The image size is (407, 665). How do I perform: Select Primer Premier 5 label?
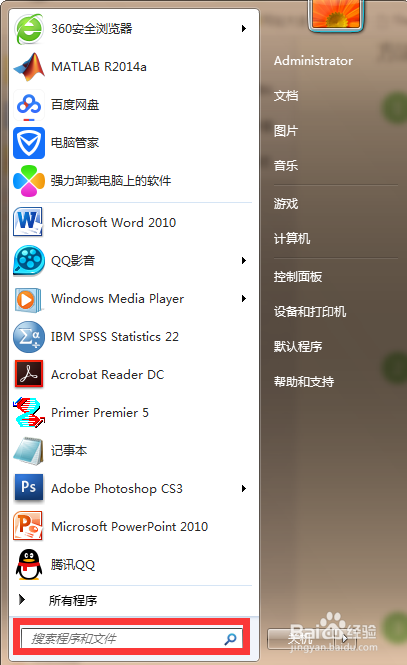tap(100, 413)
